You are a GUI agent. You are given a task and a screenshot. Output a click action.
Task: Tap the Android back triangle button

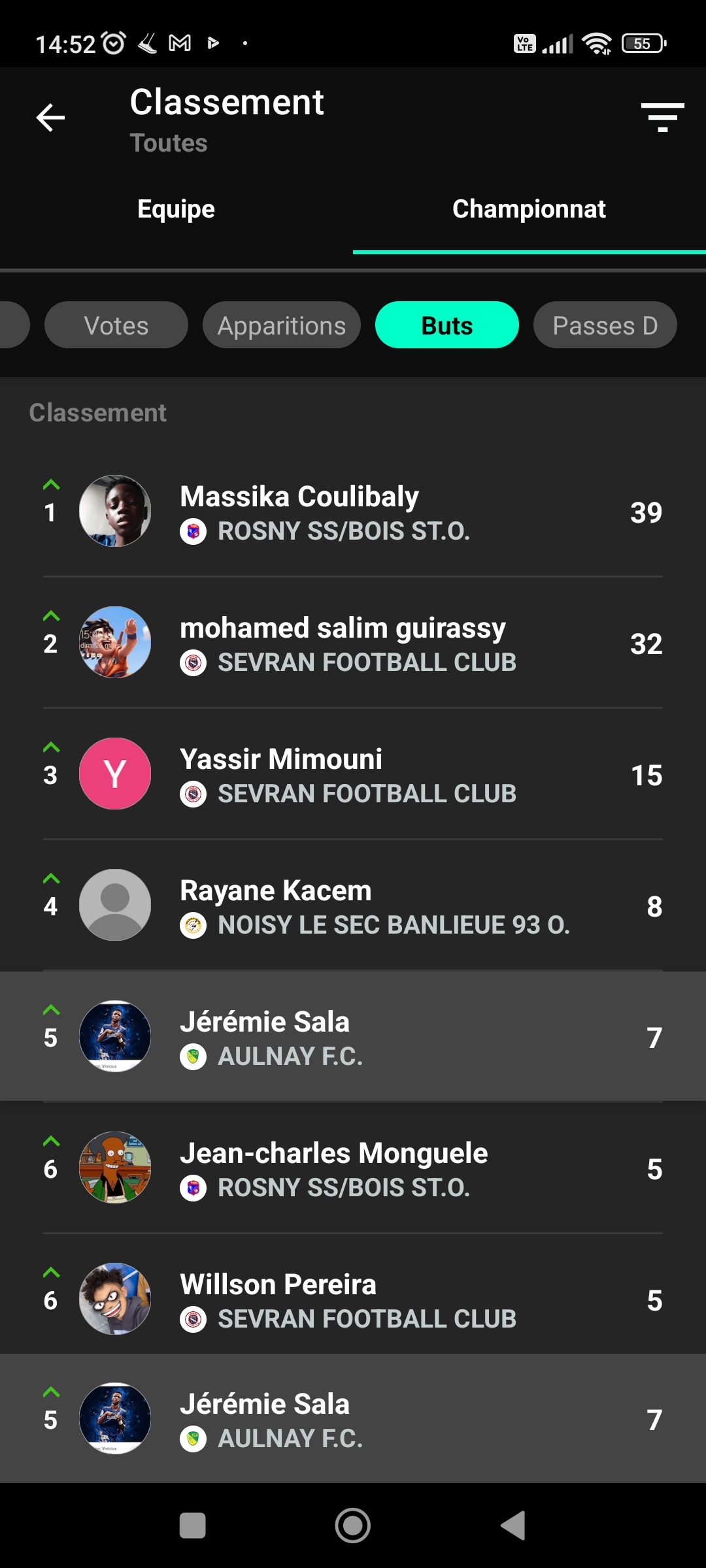[x=513, y=1526]
